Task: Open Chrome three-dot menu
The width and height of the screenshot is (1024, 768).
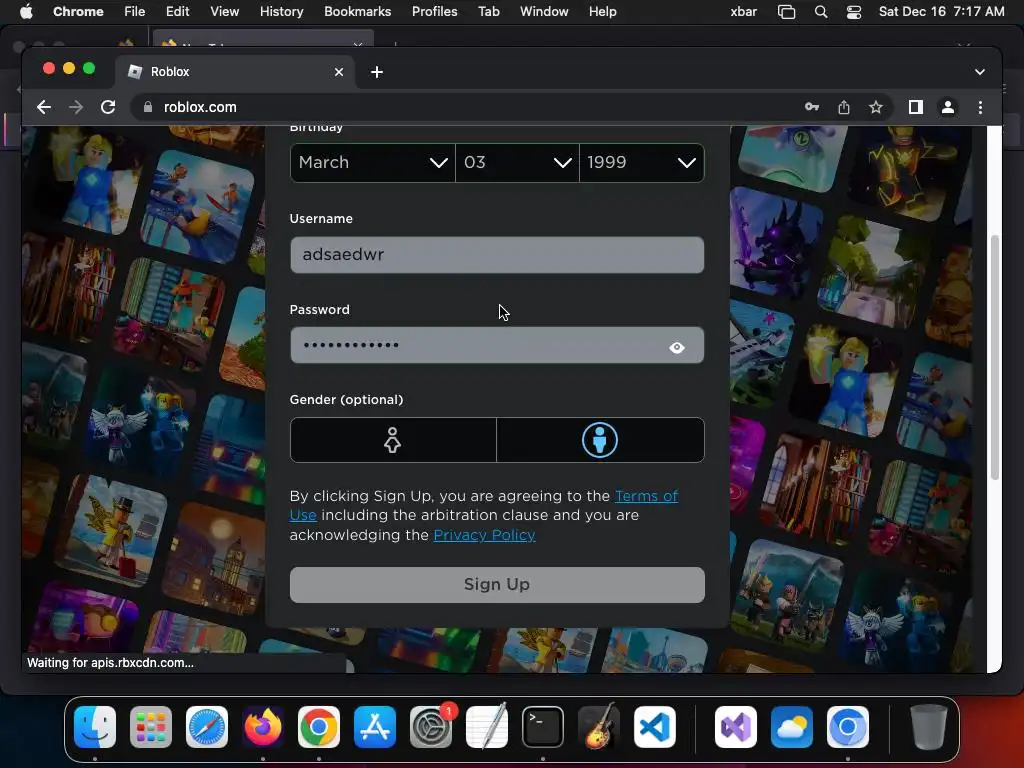Action: [980, 107]
